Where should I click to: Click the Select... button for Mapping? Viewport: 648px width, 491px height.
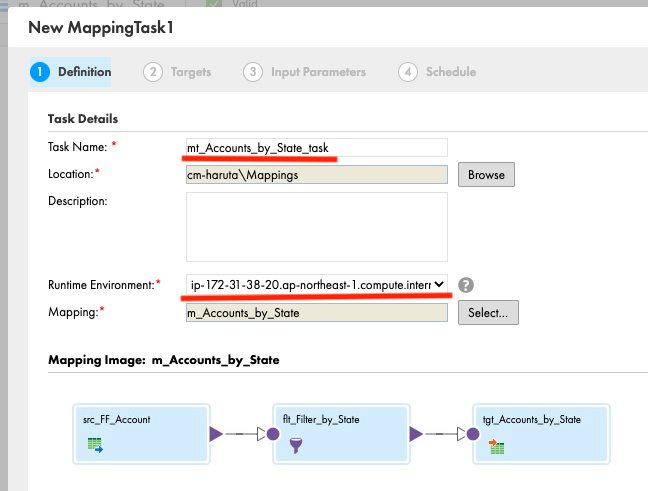tap(488, 313)
